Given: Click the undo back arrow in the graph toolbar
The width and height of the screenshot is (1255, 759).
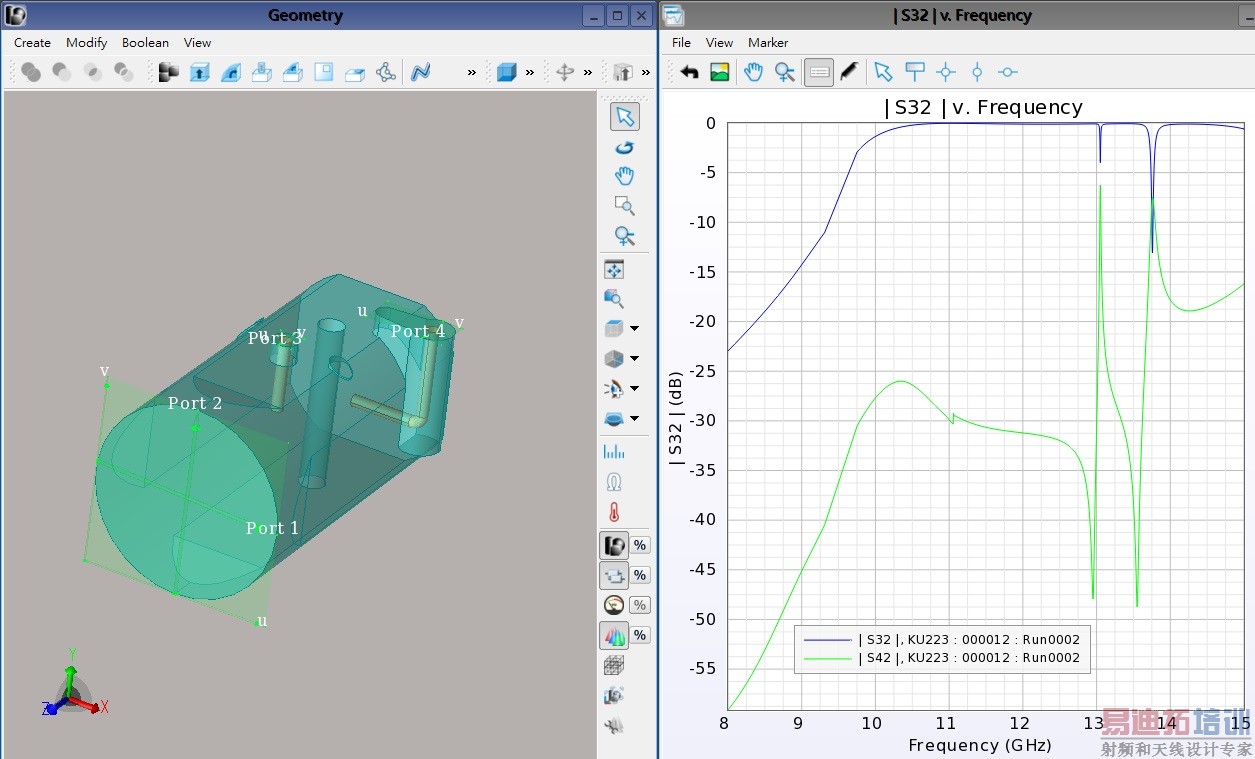Looking at the screenshot, I should [689, 72].
